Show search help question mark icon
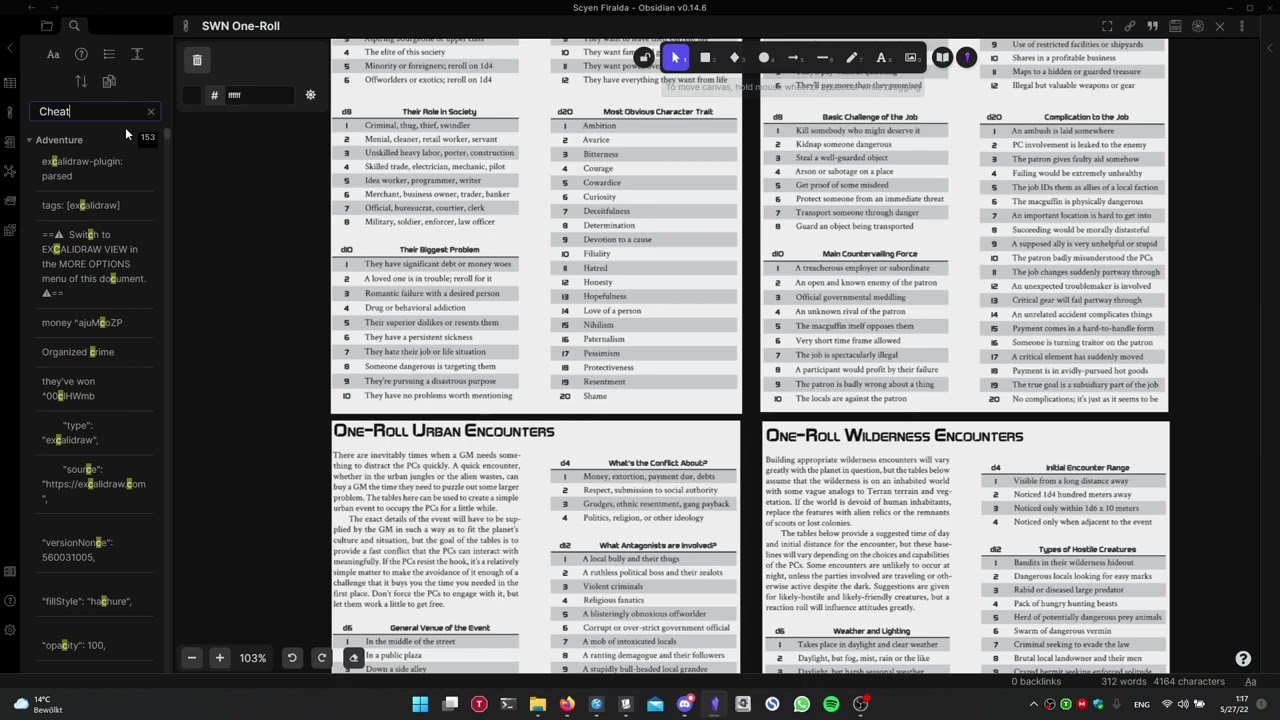 coord(81,54)
